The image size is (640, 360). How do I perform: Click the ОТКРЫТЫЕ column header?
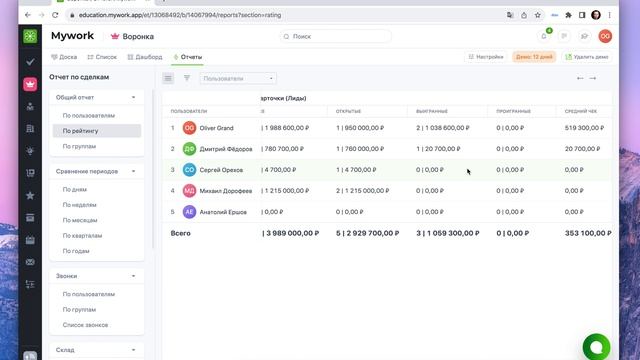click(x=348, y=111)
